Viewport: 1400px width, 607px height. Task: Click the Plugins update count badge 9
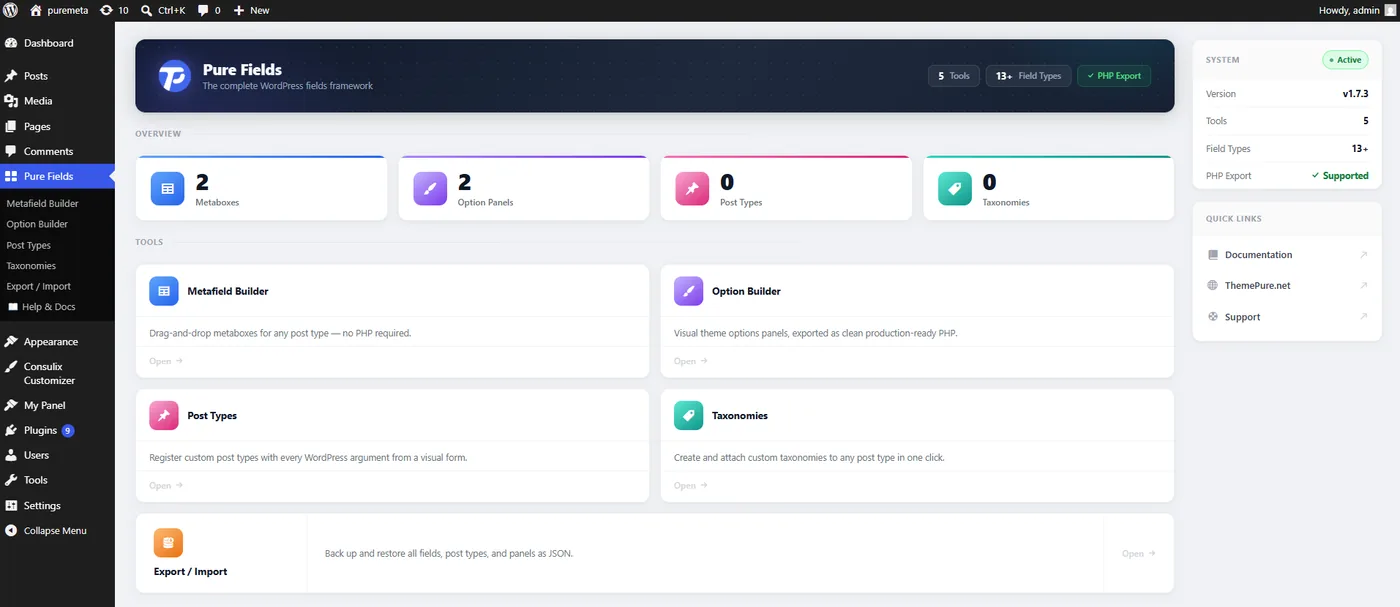coord(68,430)
